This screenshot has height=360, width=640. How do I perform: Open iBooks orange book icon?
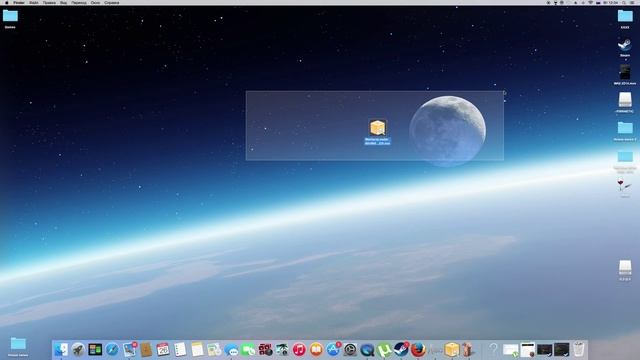(316, 349)
